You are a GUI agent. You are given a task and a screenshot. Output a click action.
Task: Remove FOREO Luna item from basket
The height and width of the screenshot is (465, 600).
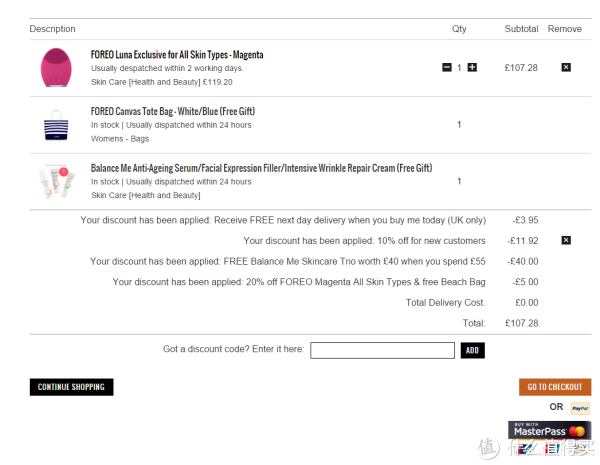coord(566,67)
